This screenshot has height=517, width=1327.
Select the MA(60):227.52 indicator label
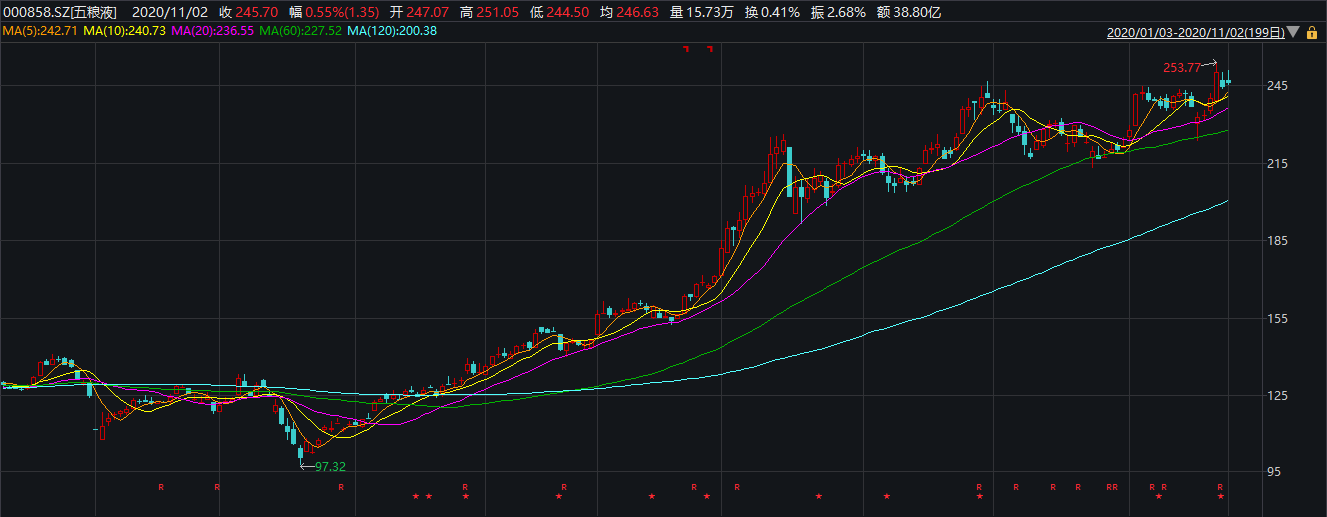coord(300,31)
